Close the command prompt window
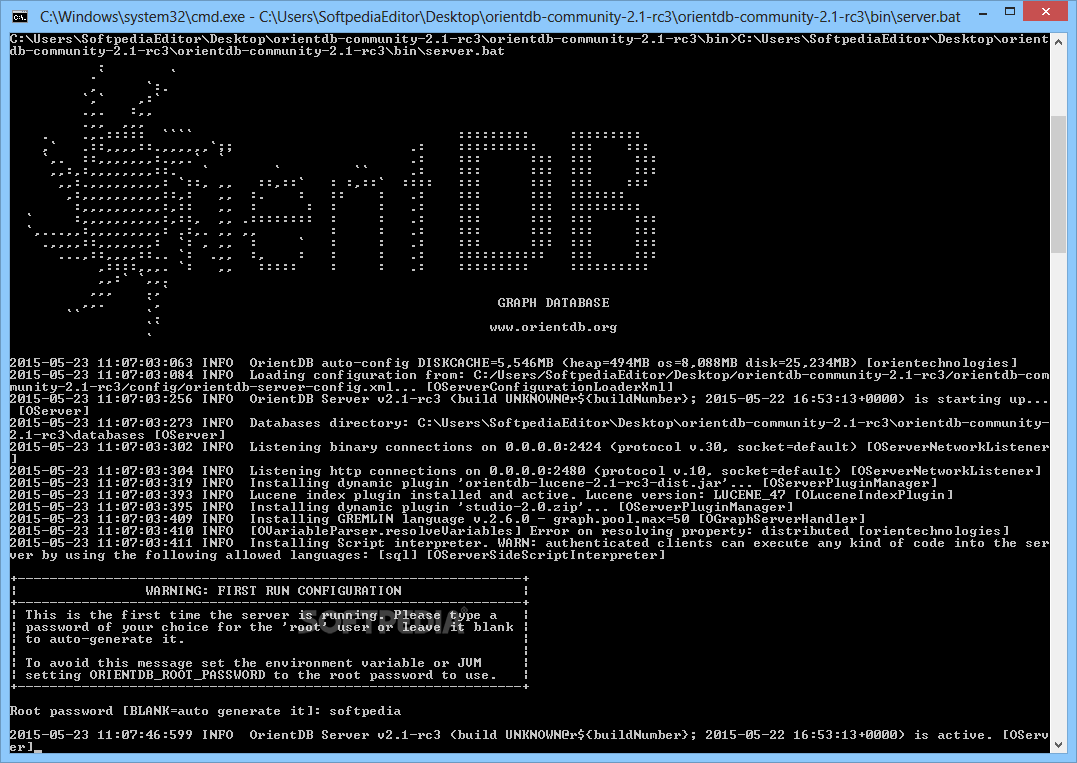Viewport: 1077px width, 763px height. [1047, 12]
